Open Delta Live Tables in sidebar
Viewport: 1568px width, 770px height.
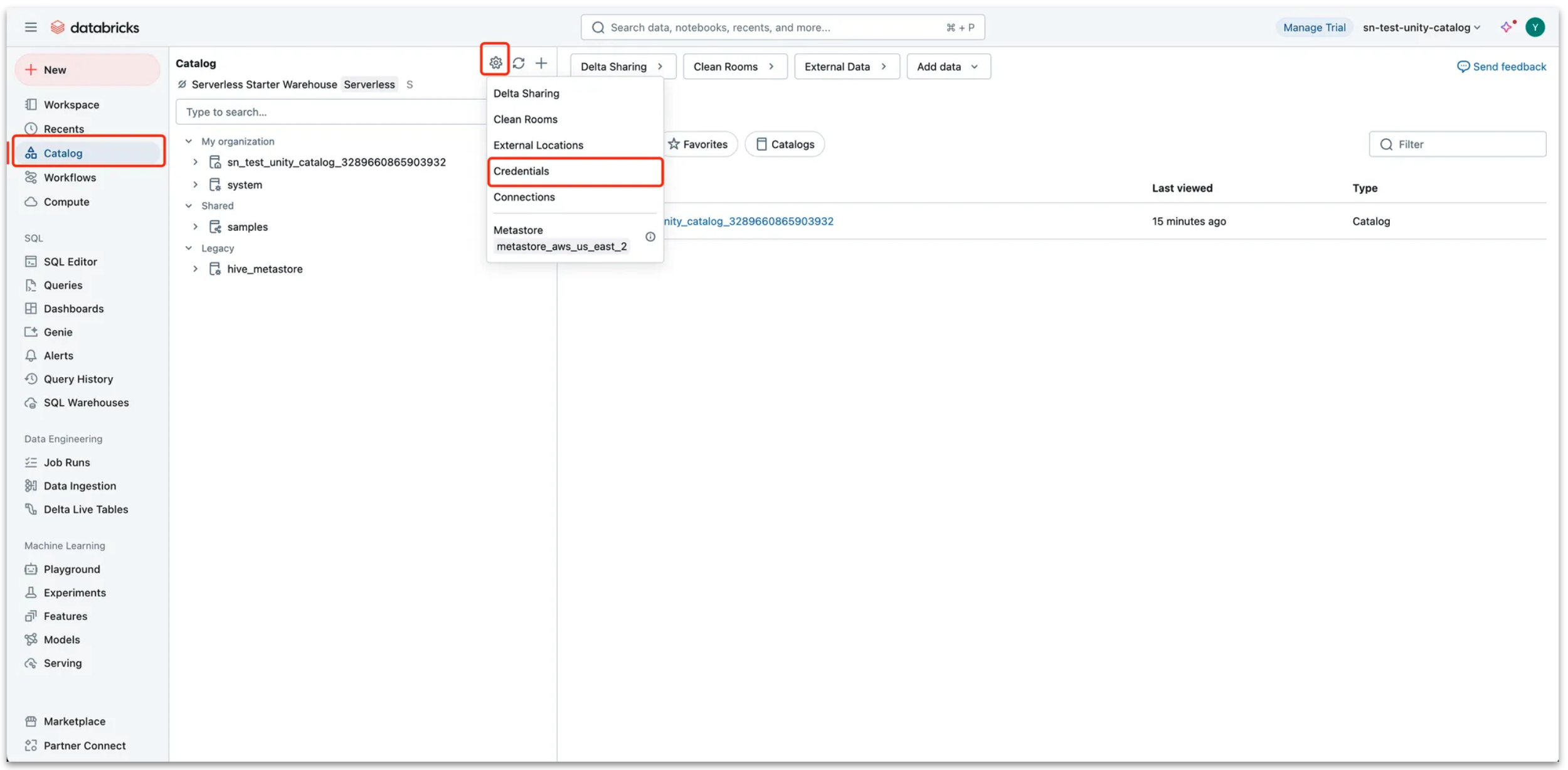pyautogui.click(x=85, y=510)
